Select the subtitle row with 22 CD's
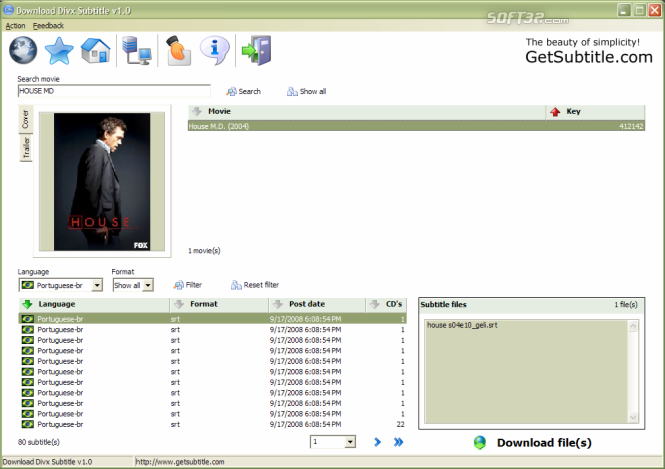Screen dimensions: 665x469 point(212,424)
